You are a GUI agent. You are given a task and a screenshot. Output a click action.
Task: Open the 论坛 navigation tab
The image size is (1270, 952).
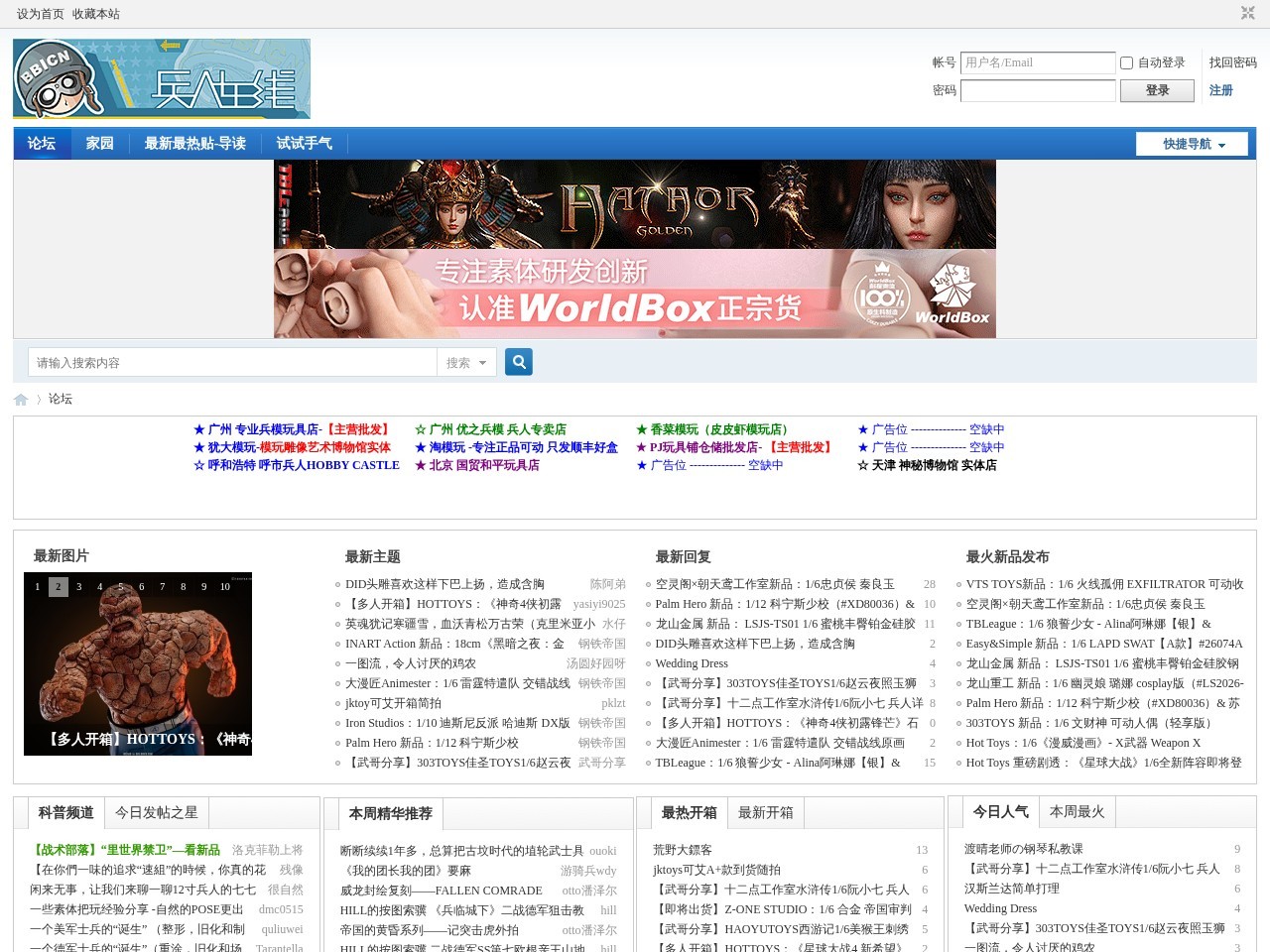point(42,143)
